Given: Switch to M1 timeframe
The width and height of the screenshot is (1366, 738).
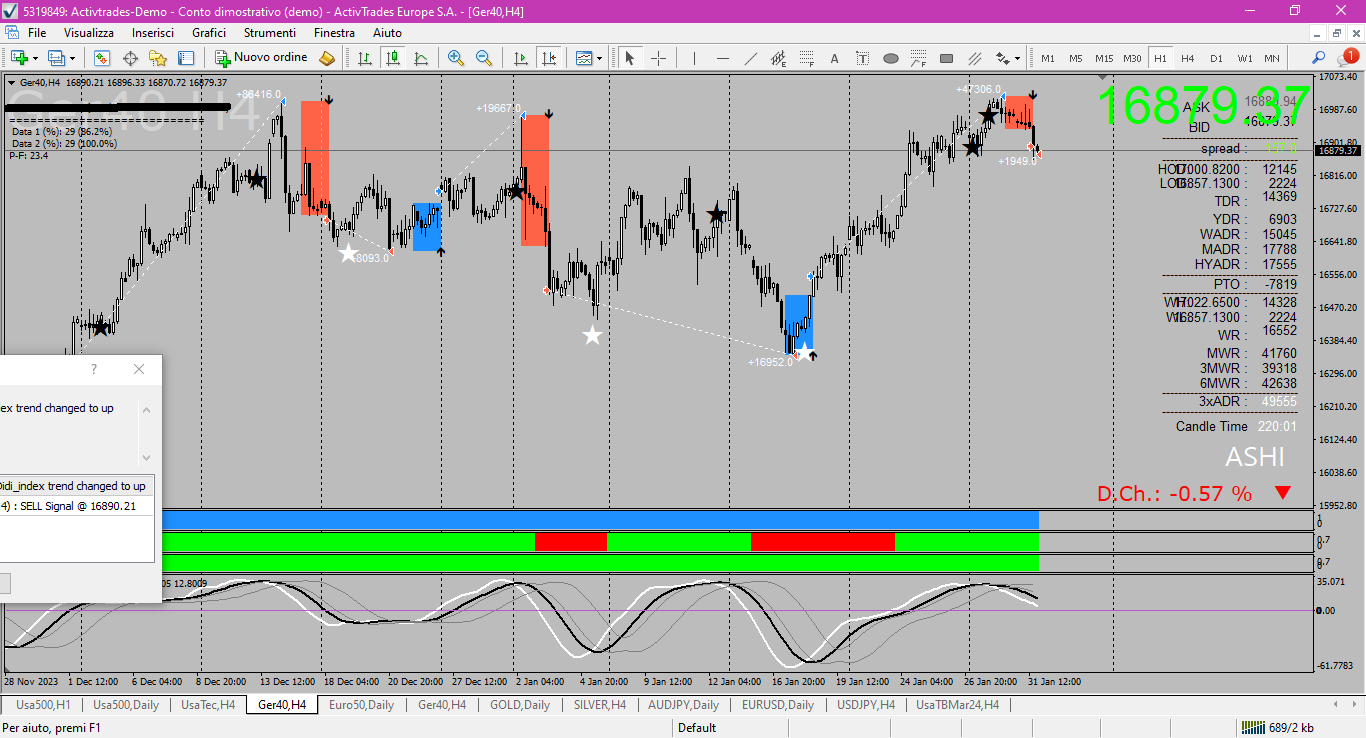Looking at the screenshot, I should tap(1048, 58).
